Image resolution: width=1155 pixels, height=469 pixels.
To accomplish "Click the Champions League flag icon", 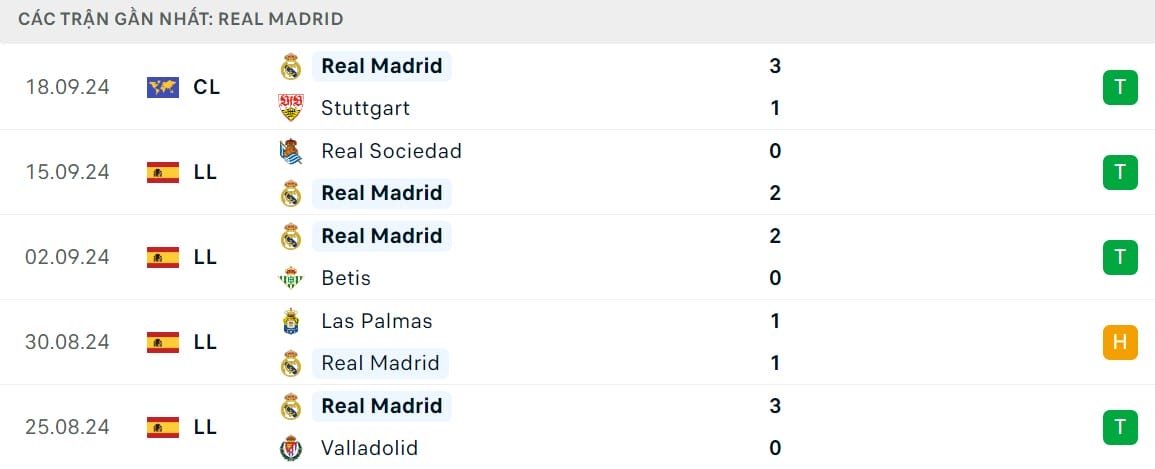I will coord(162,87).
